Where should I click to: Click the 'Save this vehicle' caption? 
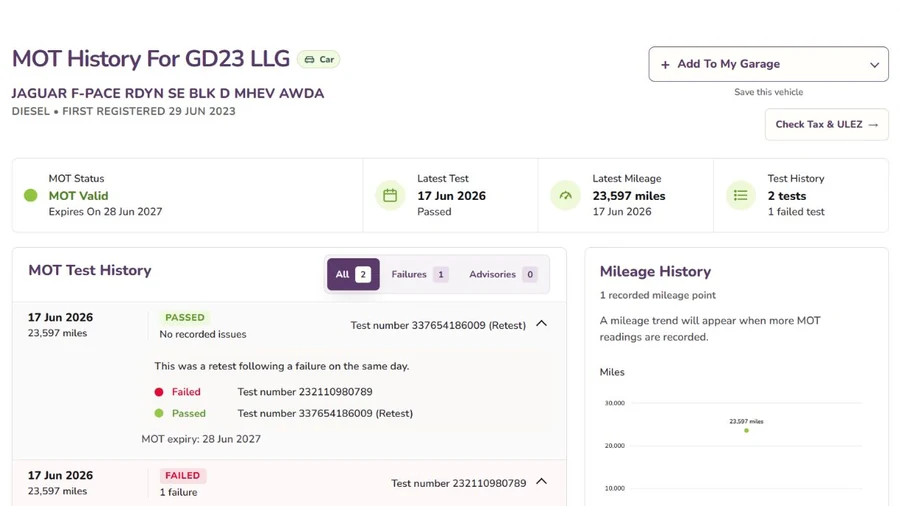click(x=769, y=92)
